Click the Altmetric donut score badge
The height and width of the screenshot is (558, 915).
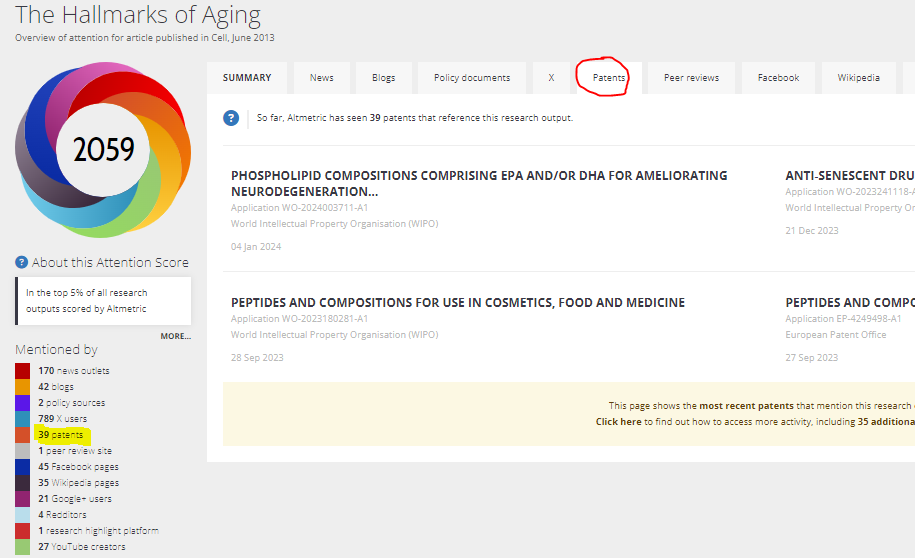point(103,150)
